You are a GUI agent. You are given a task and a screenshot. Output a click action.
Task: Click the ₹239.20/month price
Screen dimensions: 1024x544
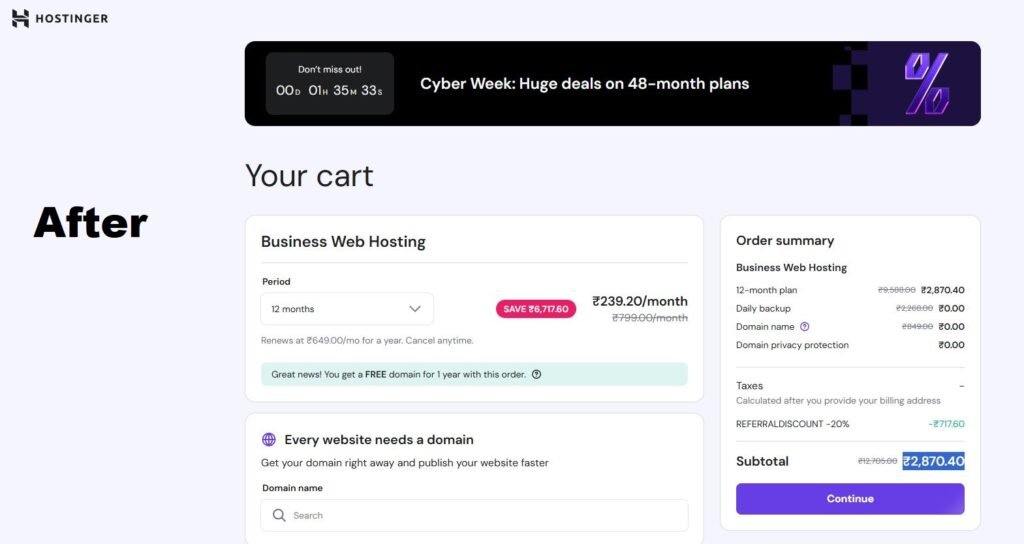[x=639, y=300]
